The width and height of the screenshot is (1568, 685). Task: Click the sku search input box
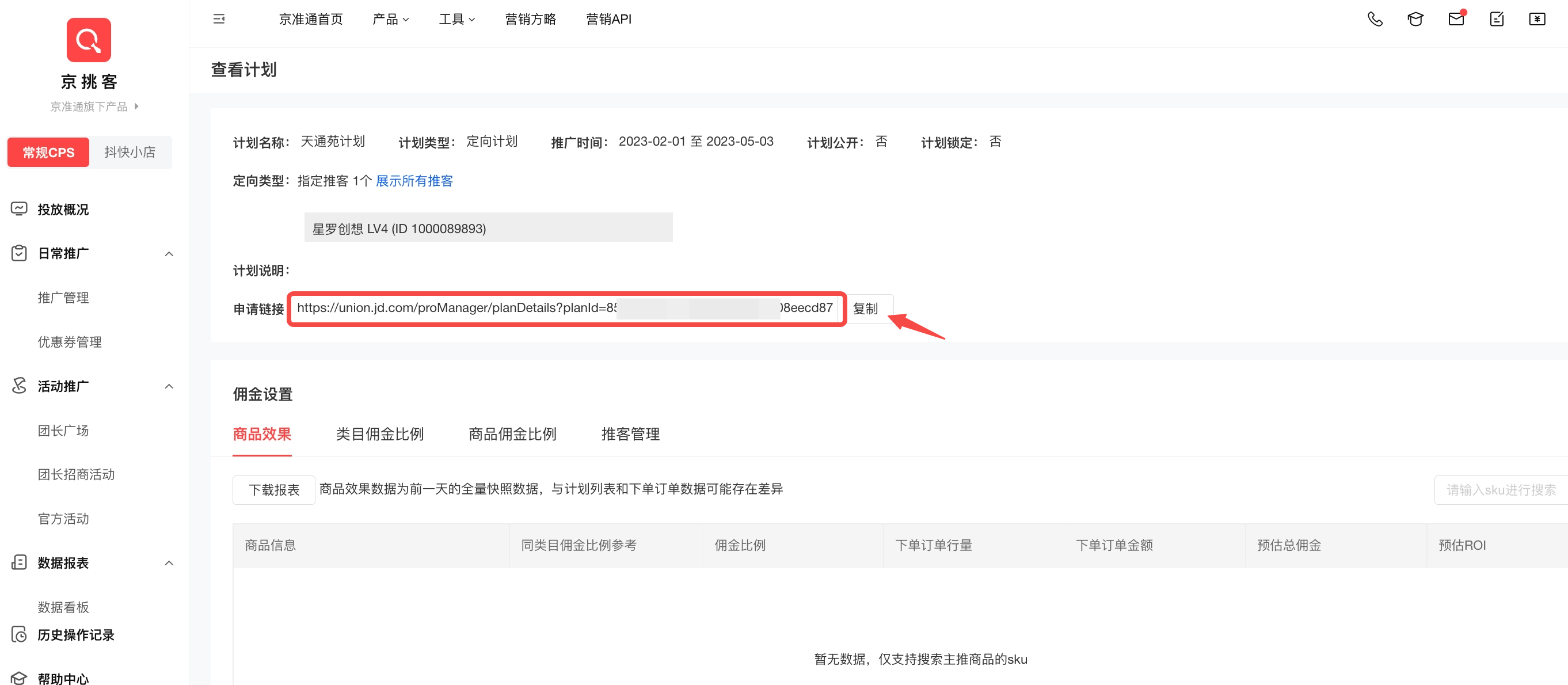tap(1501, 489)
